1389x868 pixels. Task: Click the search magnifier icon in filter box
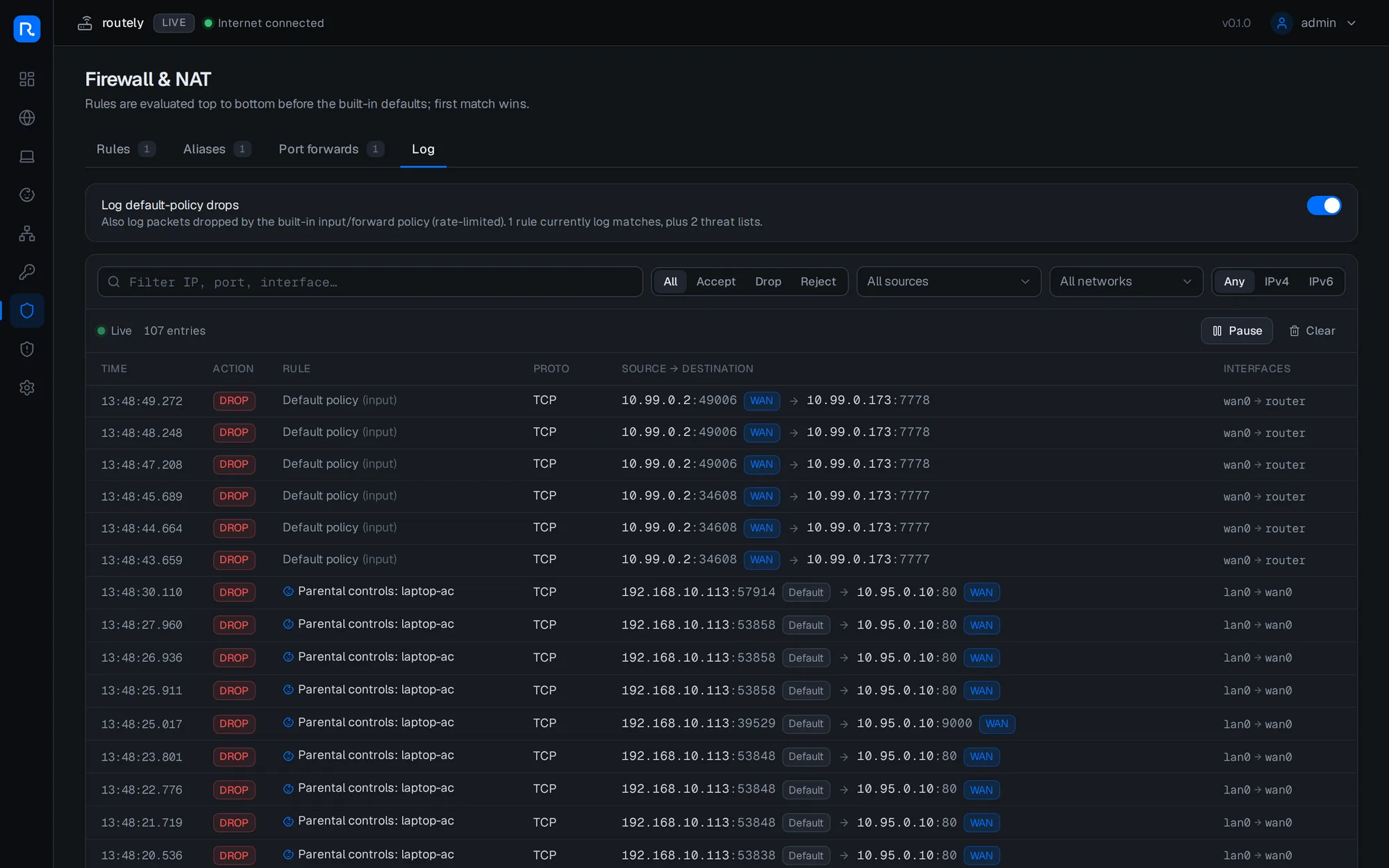click(x=114, y=282)
